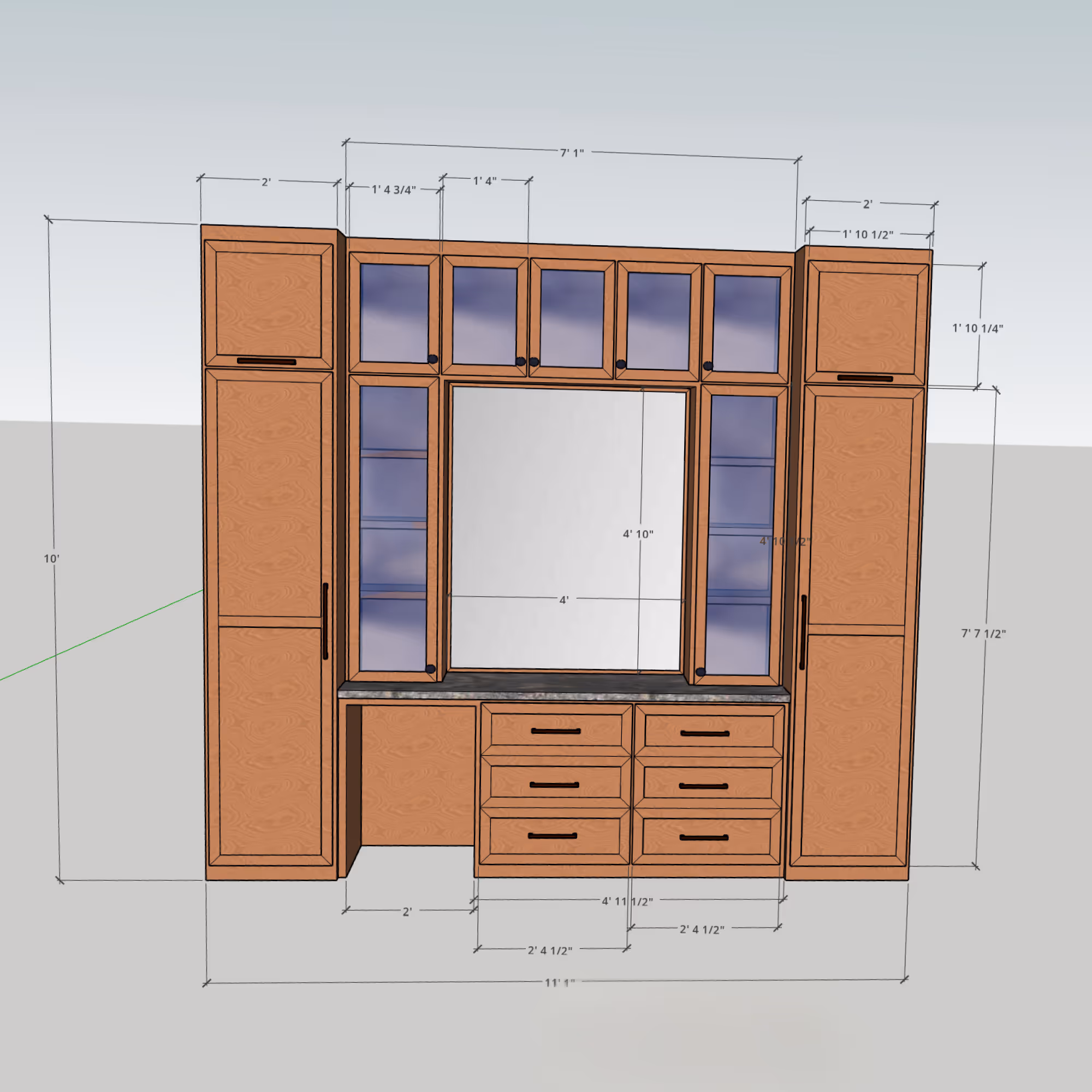Select the 2' 4 1/2" label under the right drawer stack
The height and width of the screenshot is (1092, 1092).
(x=702, y=929)
